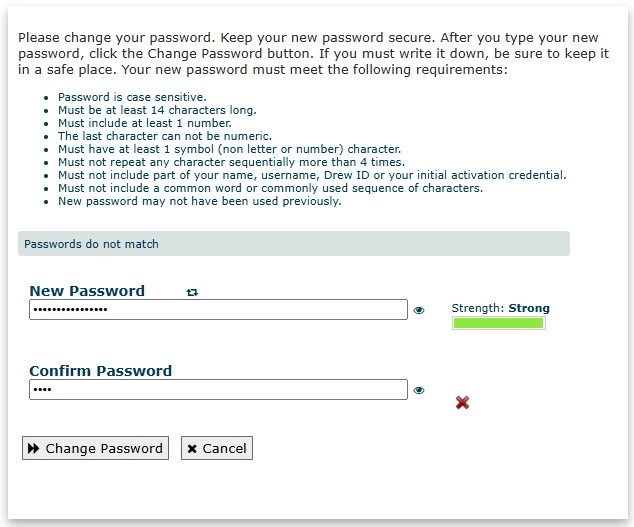Image resolution: width=634 pixels, height=527 pixels.
Task: Click the 'Strength: Strong' text
Action: coord(501,308)
